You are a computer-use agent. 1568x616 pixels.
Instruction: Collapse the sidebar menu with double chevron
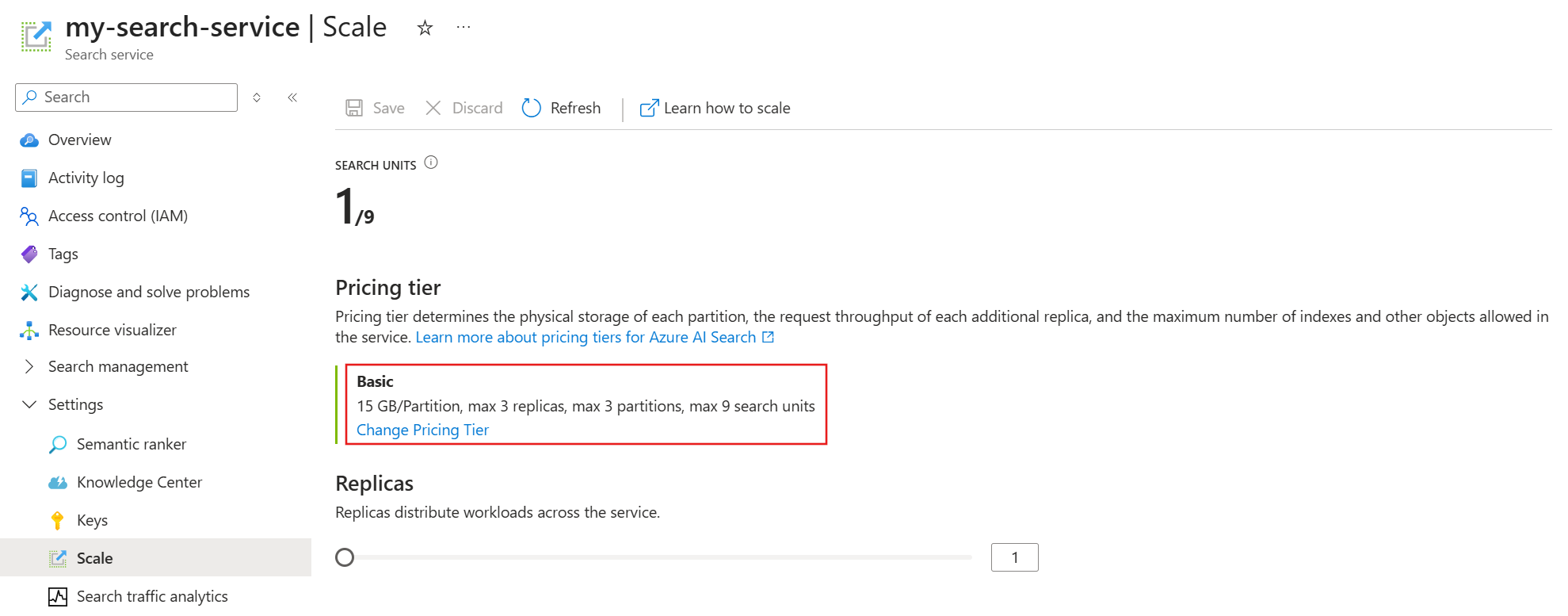(x=292, y=98)
